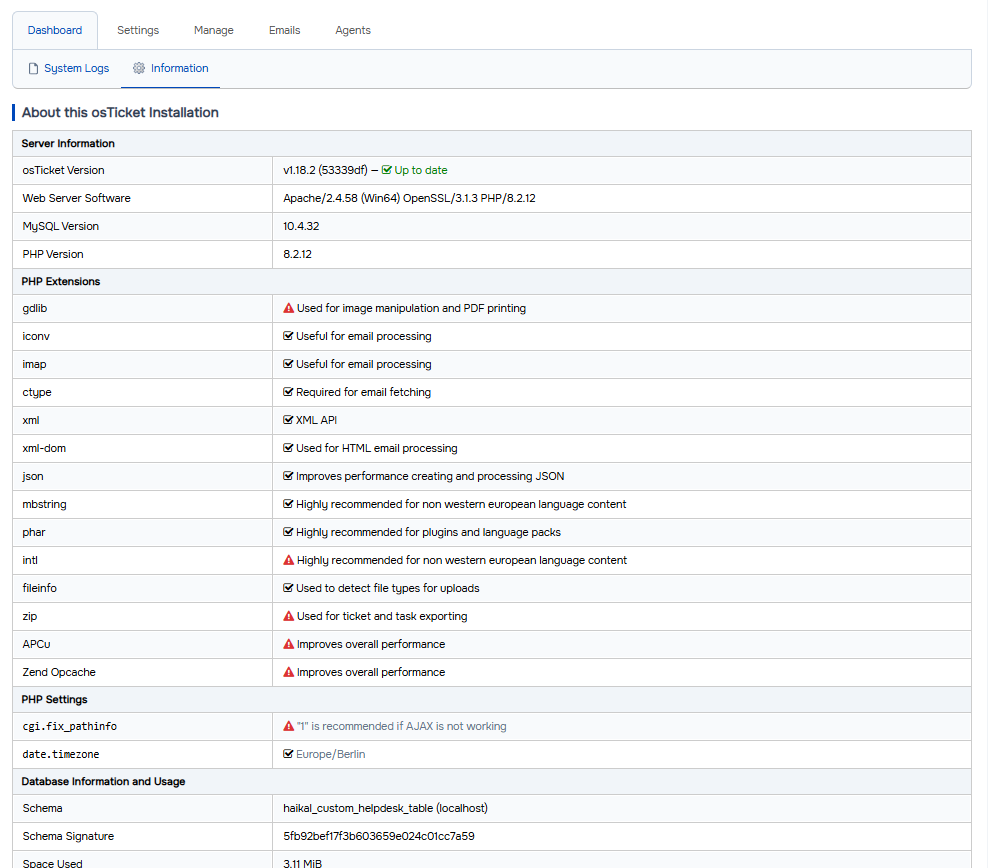Click the zip warning triangle icon
988x868 pixels.
289,617
